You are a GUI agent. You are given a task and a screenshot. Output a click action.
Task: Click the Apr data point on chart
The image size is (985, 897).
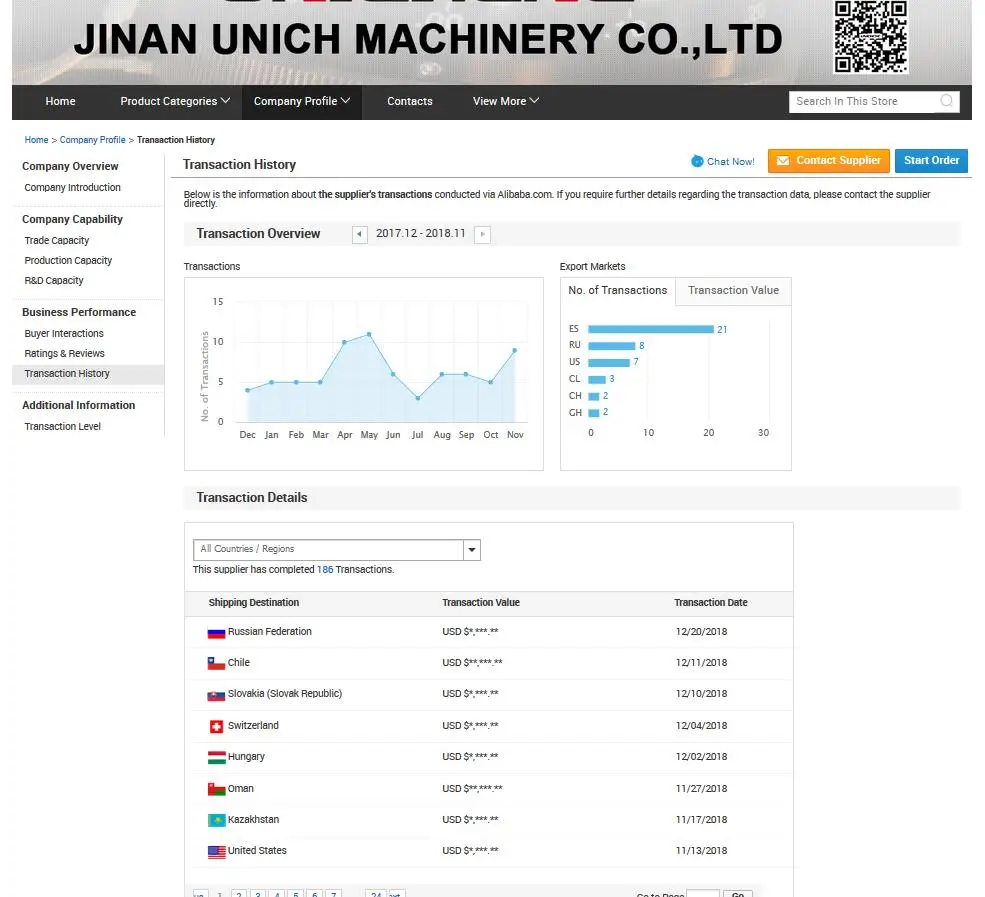pos(344,342)
